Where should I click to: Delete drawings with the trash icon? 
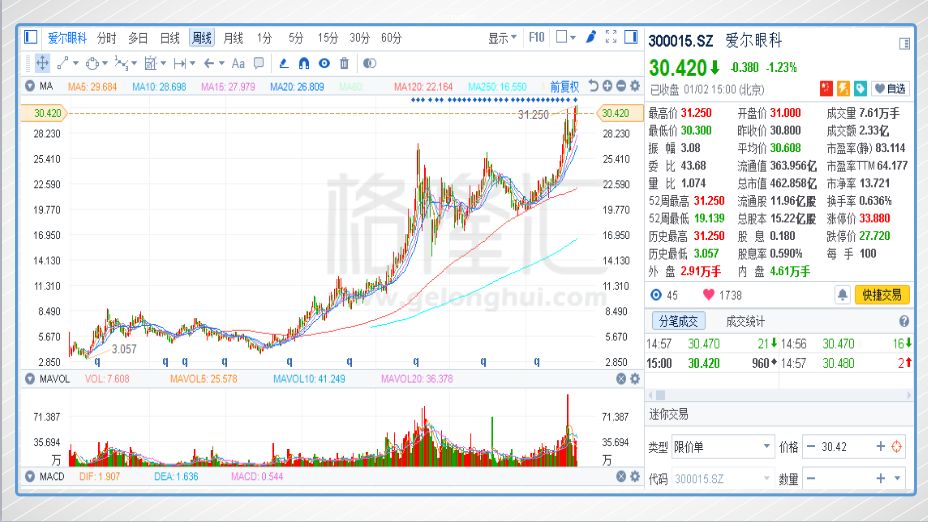click(x=344, y=63)
